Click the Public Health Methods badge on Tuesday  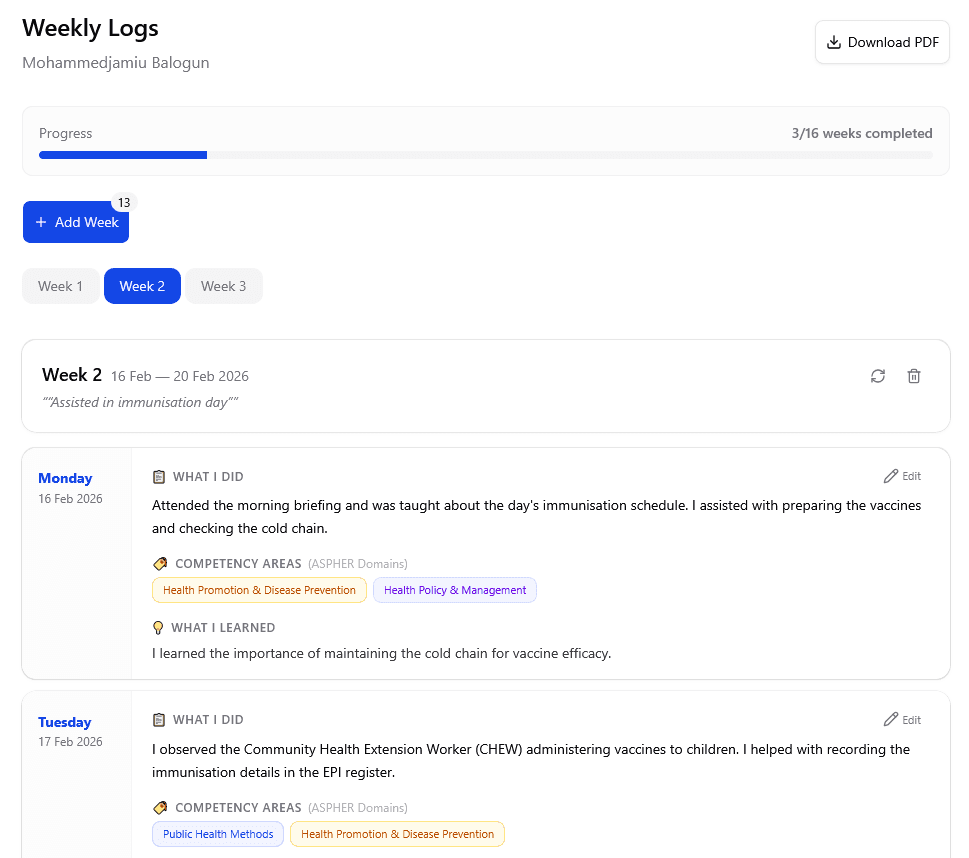[217, 834]
